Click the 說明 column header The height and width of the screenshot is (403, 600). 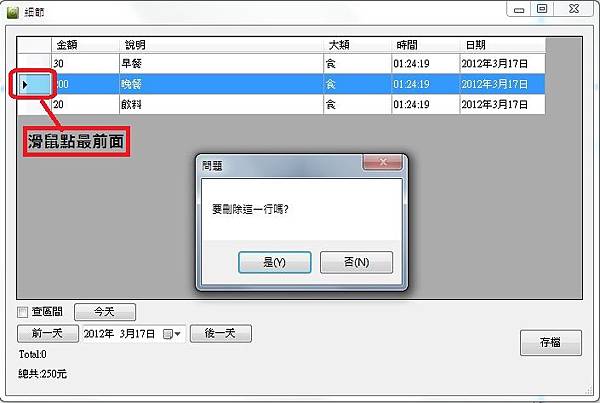pos(222,45)
